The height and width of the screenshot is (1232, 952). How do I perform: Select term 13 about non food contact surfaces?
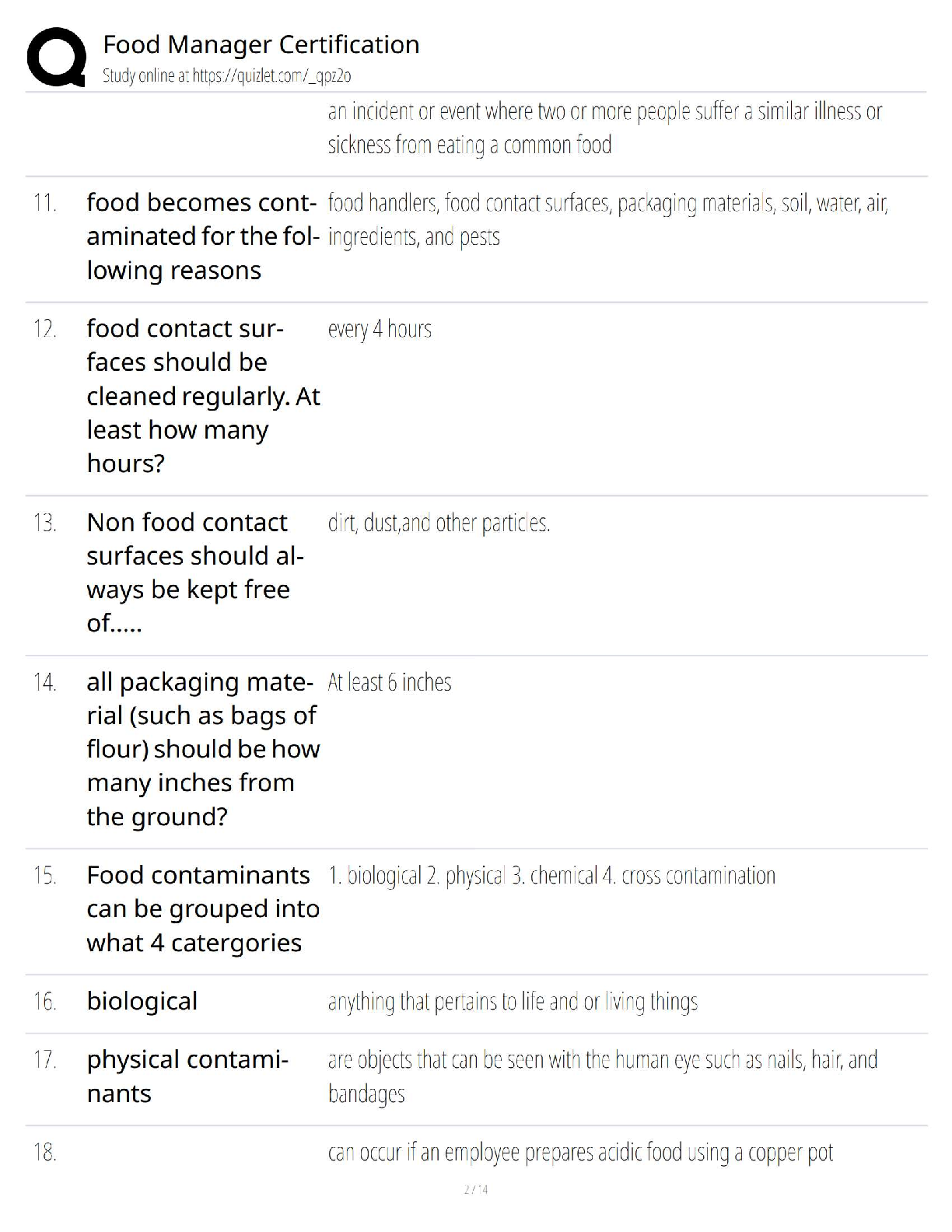(x=195, y=572)
